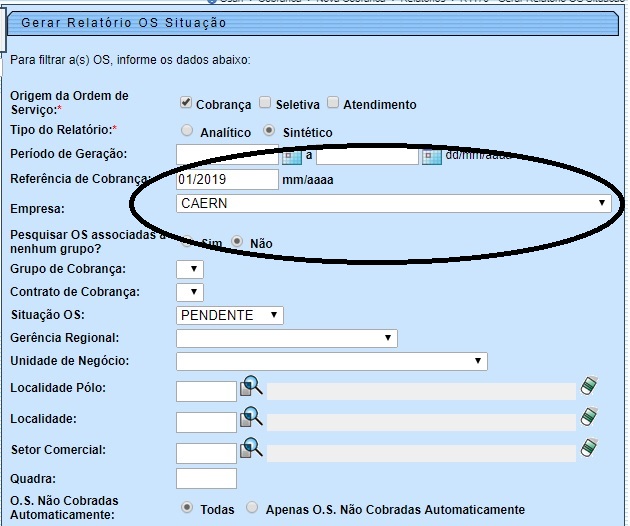Open calendar for end of Período de Geração
The width and height of the screenshot is (630, 526).
point(431,156)
